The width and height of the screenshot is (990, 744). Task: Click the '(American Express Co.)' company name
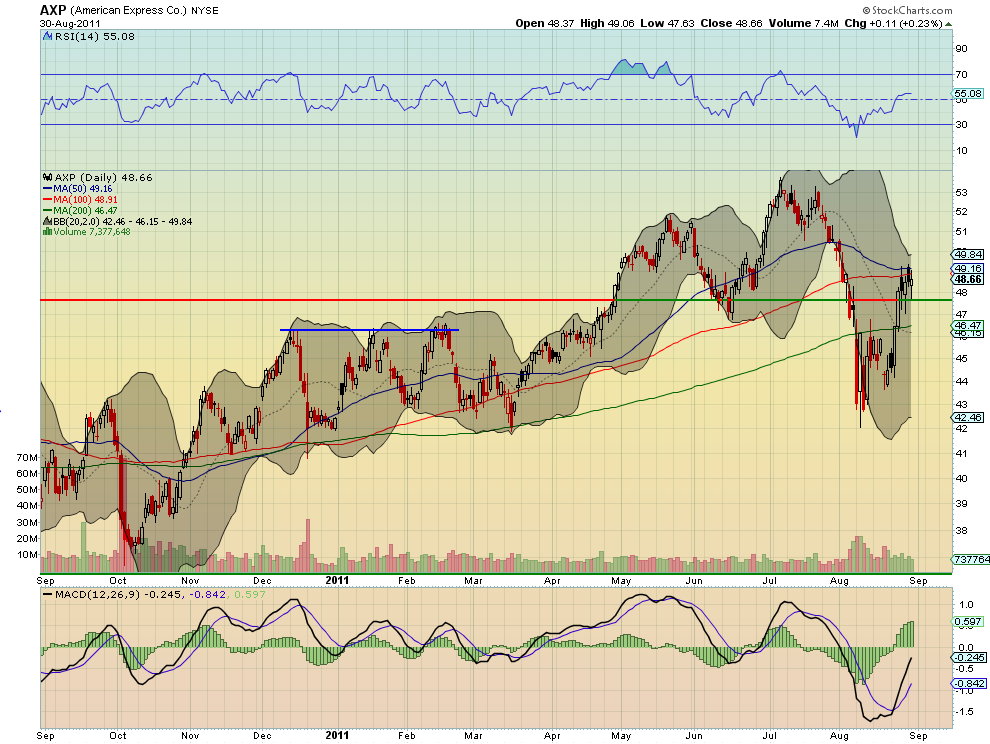tap(129, 11)
